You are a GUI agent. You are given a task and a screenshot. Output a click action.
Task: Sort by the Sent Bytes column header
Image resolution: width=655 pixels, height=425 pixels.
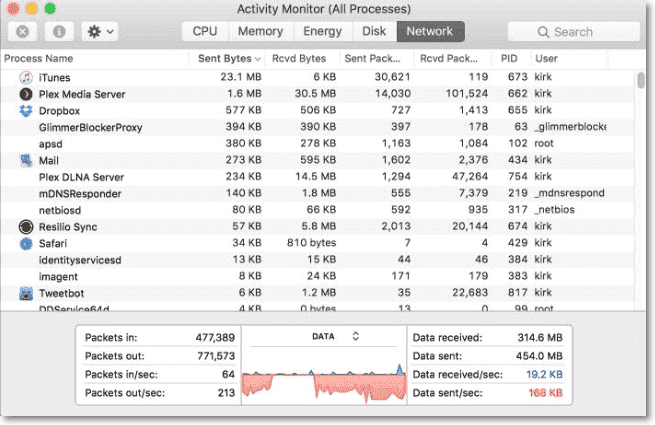pos(225,59)
